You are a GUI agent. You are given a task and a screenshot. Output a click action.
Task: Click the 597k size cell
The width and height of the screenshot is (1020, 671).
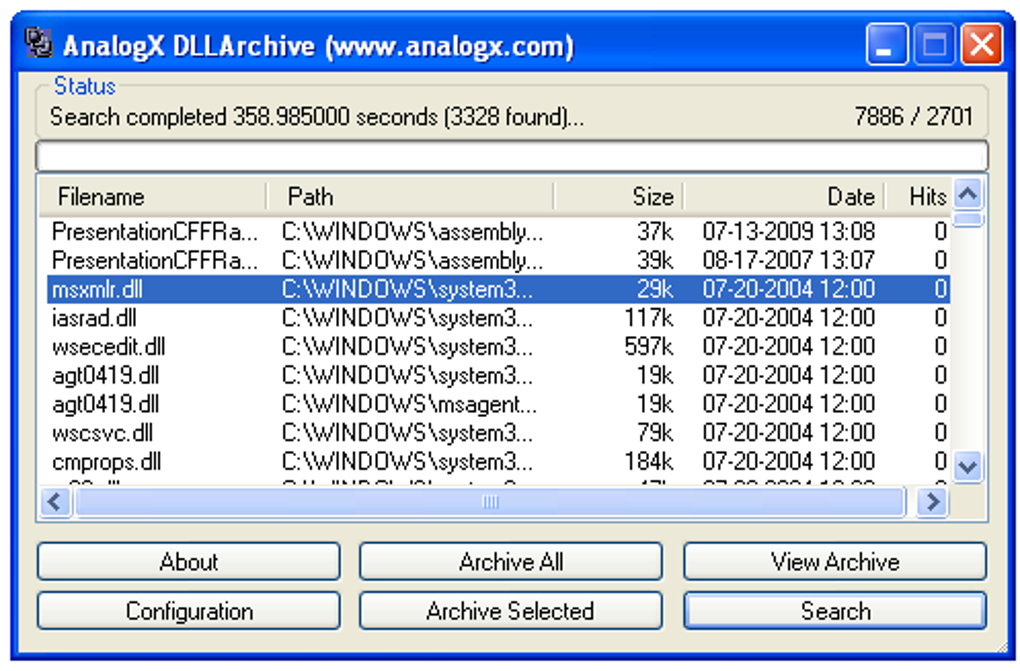[x=649, y=346]
